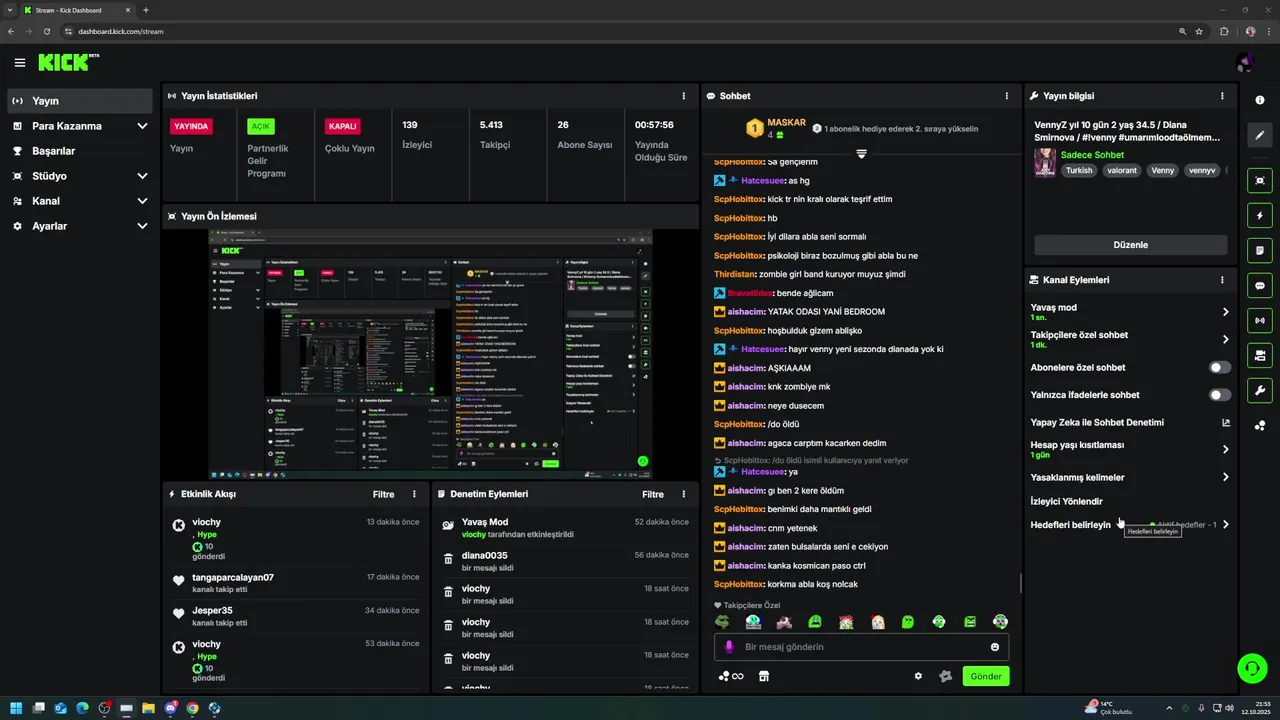Expand Ayarlar sidebar section

tap(142, 226)
